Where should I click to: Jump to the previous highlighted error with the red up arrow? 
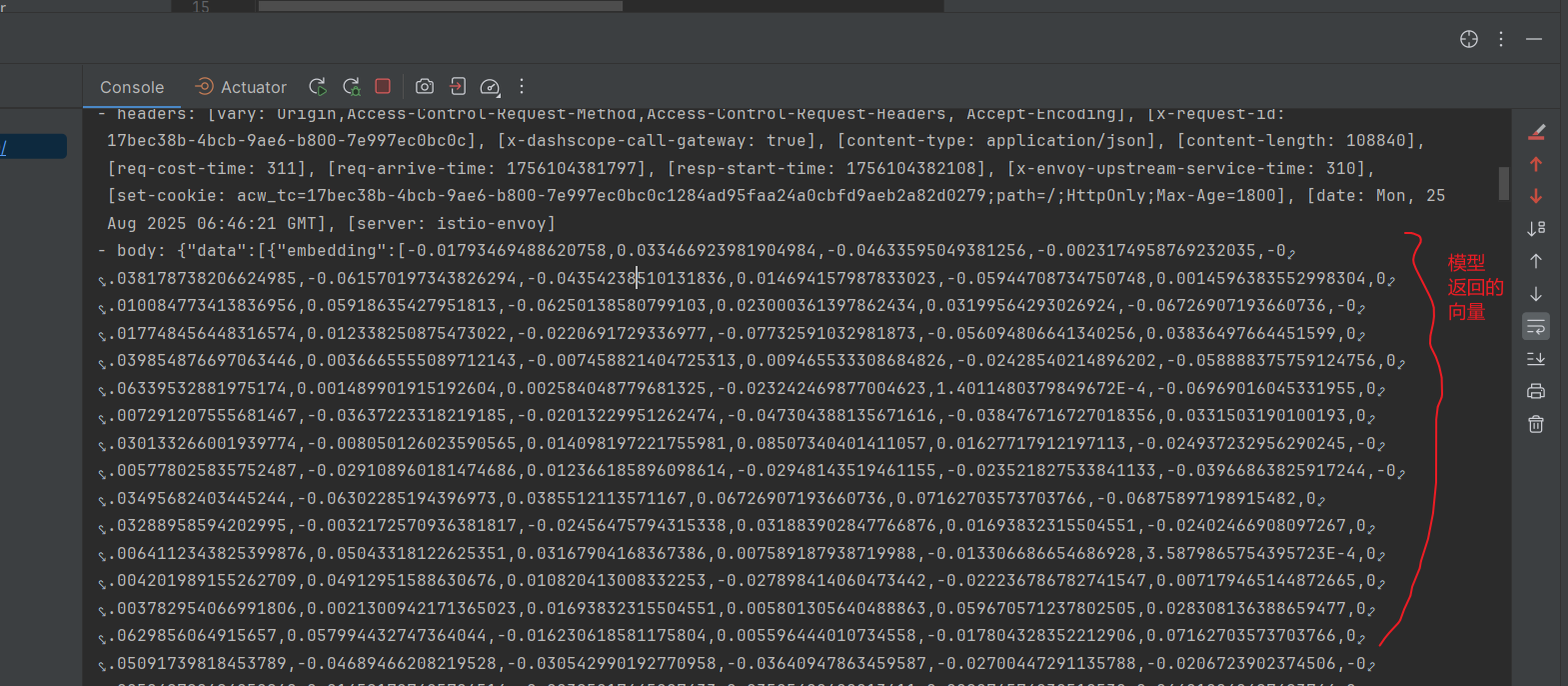[x=1536, y=164]
